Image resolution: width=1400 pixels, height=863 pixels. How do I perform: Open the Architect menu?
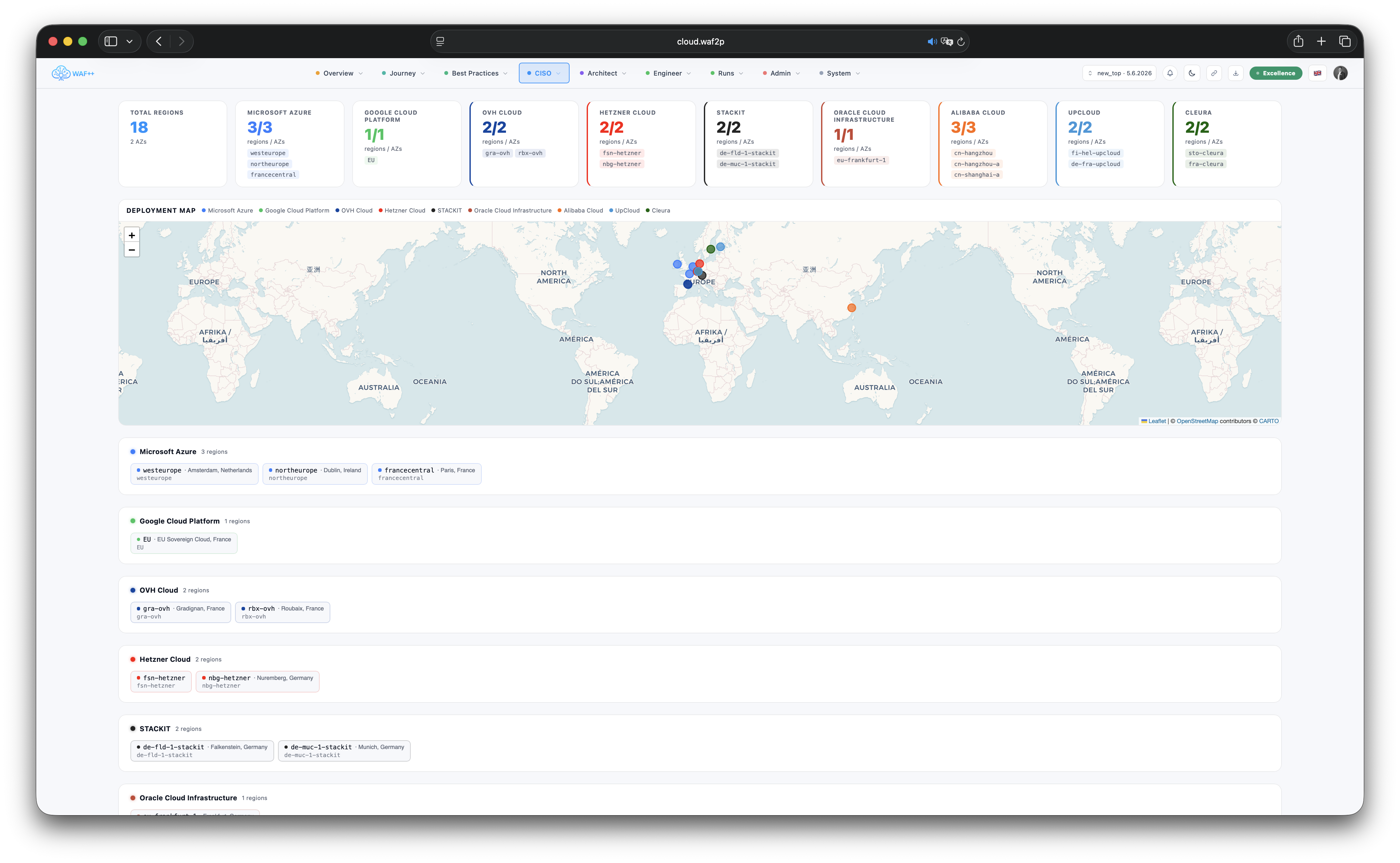603,73
